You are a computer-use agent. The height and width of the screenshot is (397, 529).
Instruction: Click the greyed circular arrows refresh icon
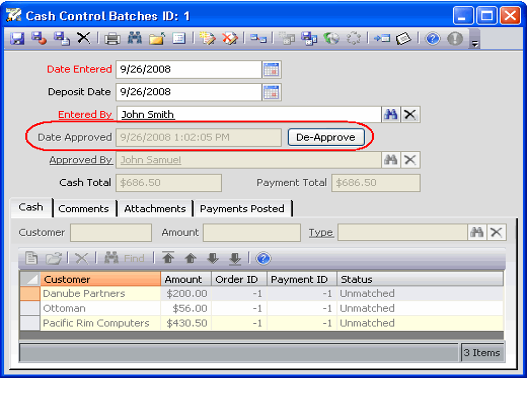pyautogui.click(x=354, y=38)
